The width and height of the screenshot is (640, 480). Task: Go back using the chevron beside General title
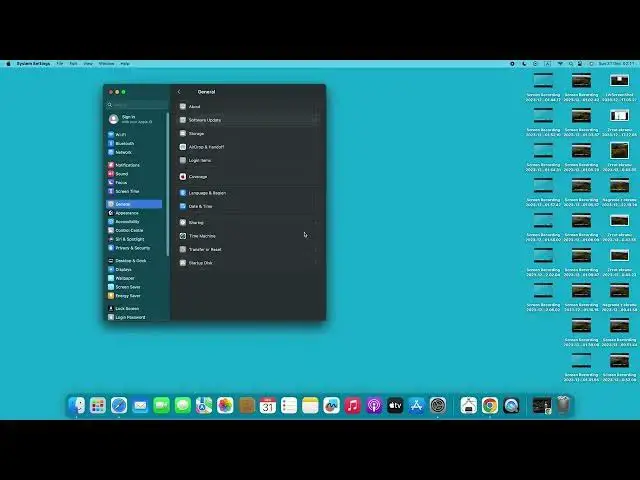pos(179,92)
